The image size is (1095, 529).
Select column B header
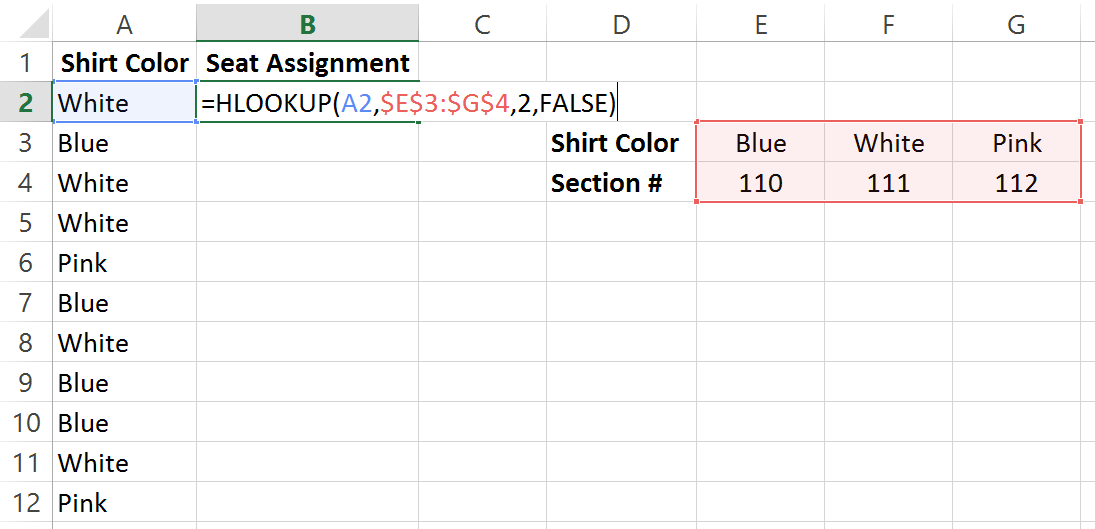click(307, 24)
